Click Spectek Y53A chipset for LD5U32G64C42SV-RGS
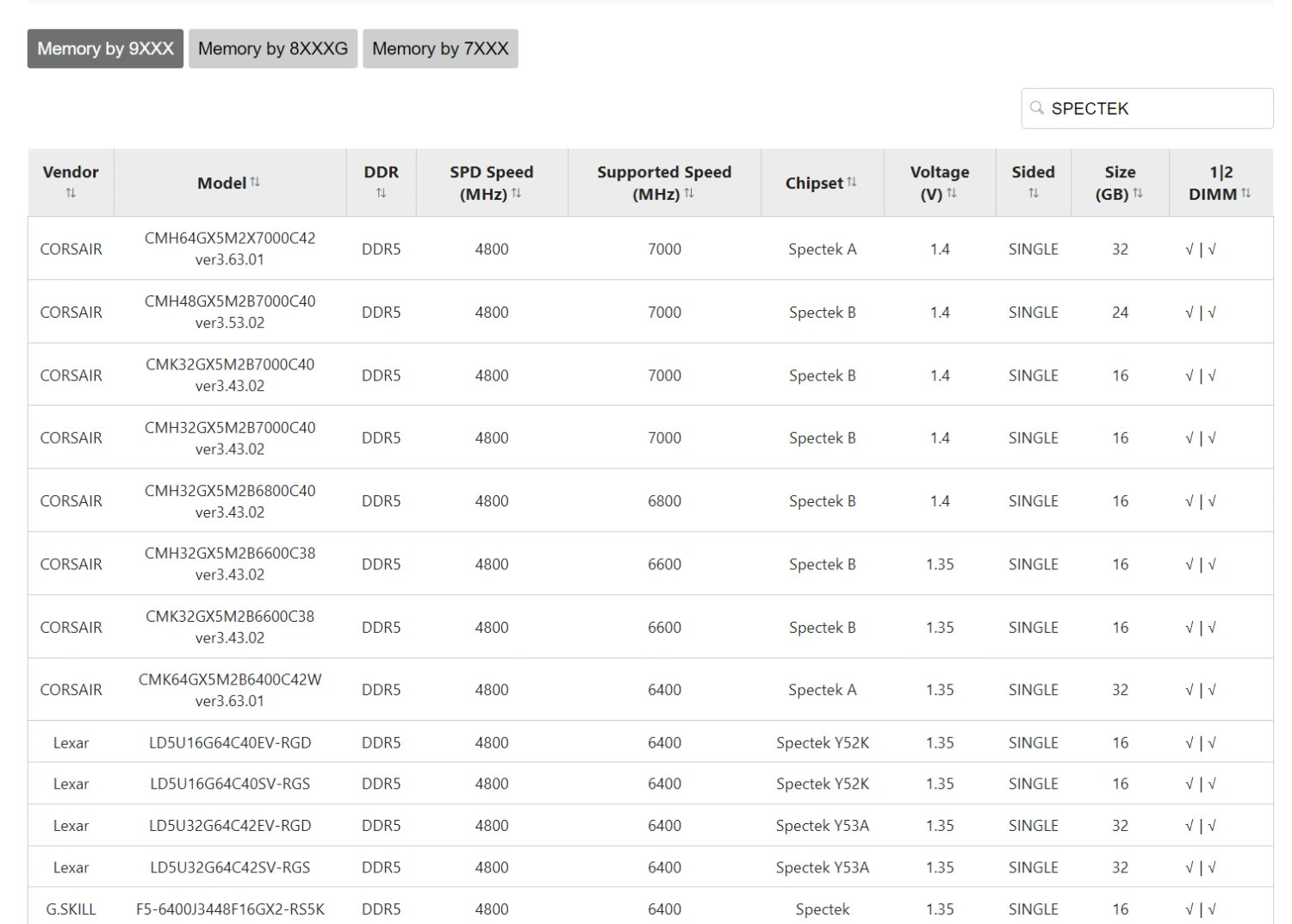Viewport: 1292px width, 924px height. click(822, 867)
